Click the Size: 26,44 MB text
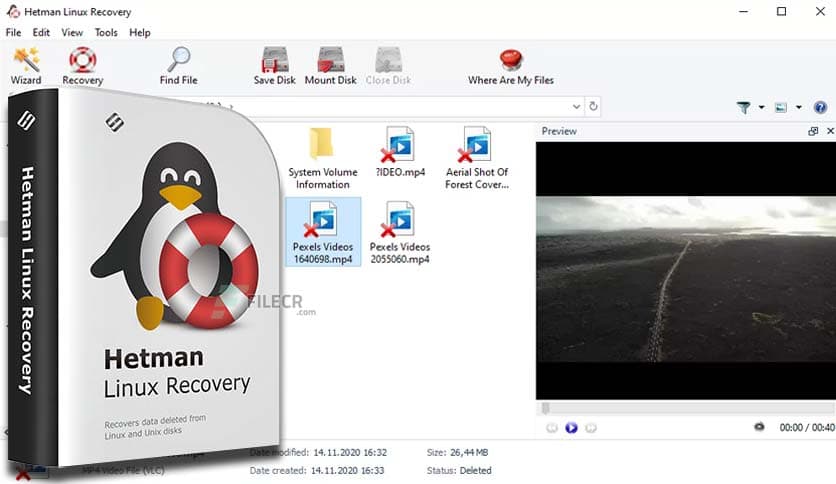 click(x=457, y=453)
